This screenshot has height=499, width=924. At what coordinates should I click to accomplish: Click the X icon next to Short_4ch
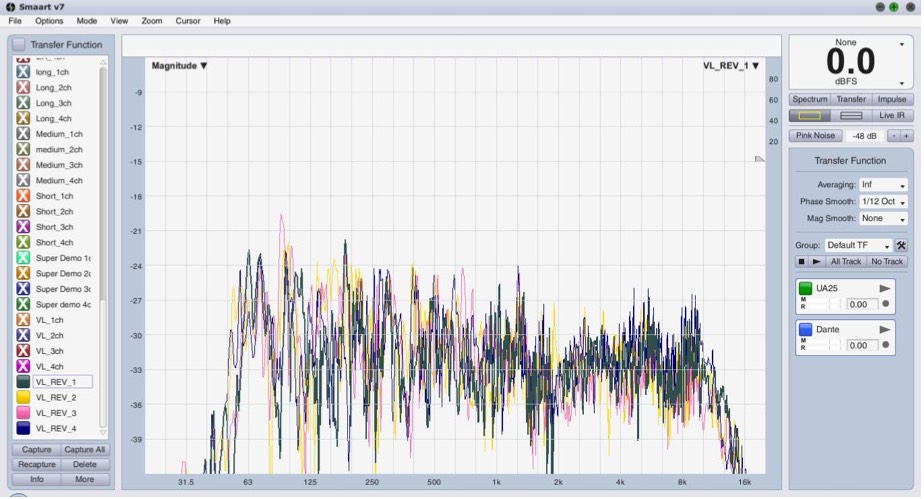click(x=23, y=242)
